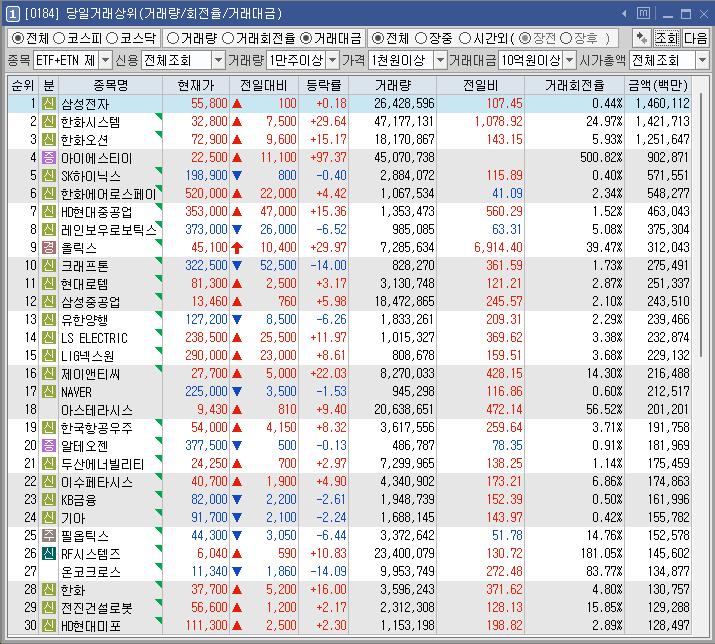This screenshot has width=715, height=644.
Task: Select the 거래회전율 radio button
Action: [228, 38]
